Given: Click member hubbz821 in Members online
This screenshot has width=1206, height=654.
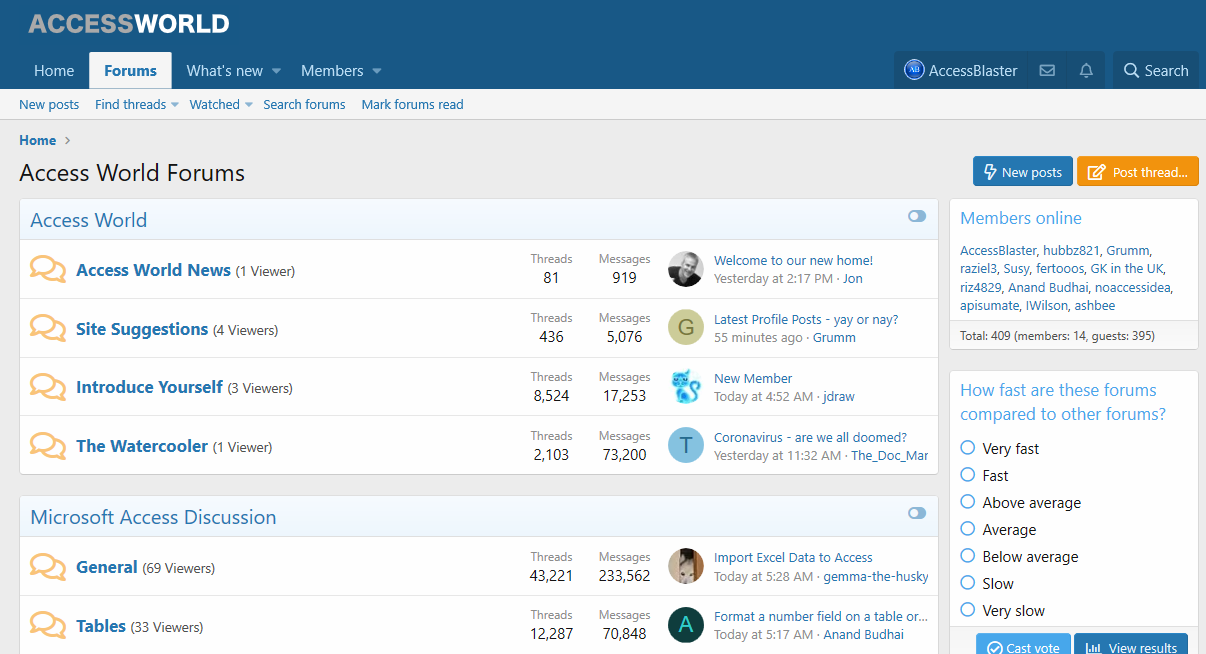Looking at the screenshot, I should coord(1071,251).
